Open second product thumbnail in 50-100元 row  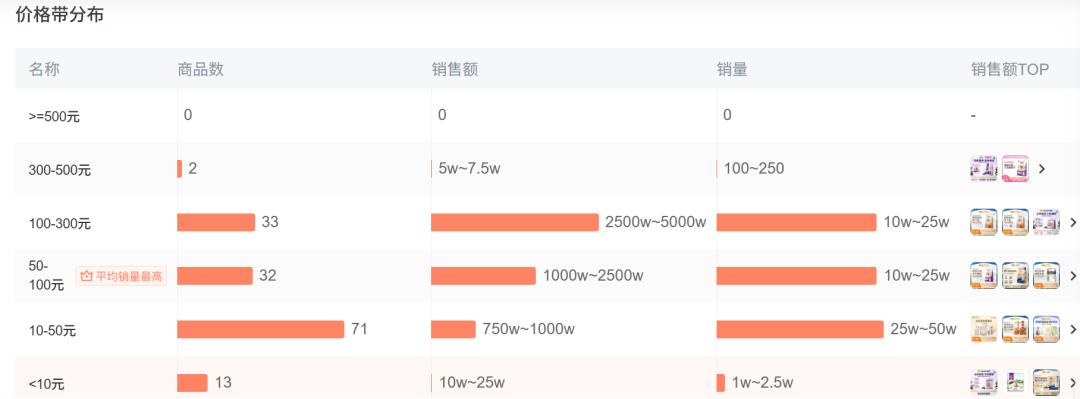coord(1015,276)
